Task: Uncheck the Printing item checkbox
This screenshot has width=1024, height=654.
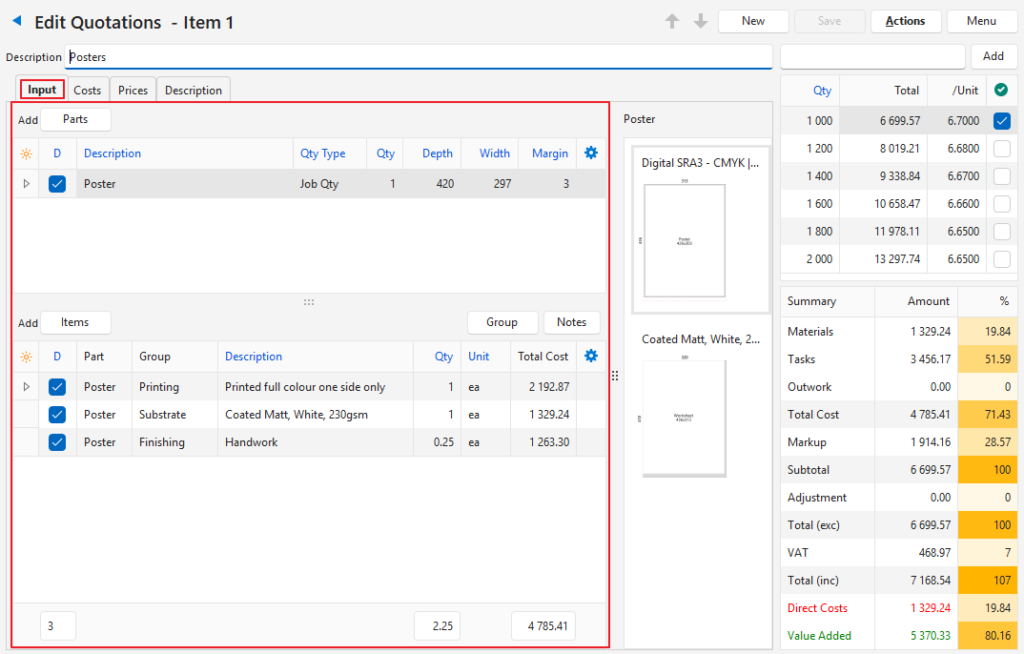Action: (x=57, y=387)
